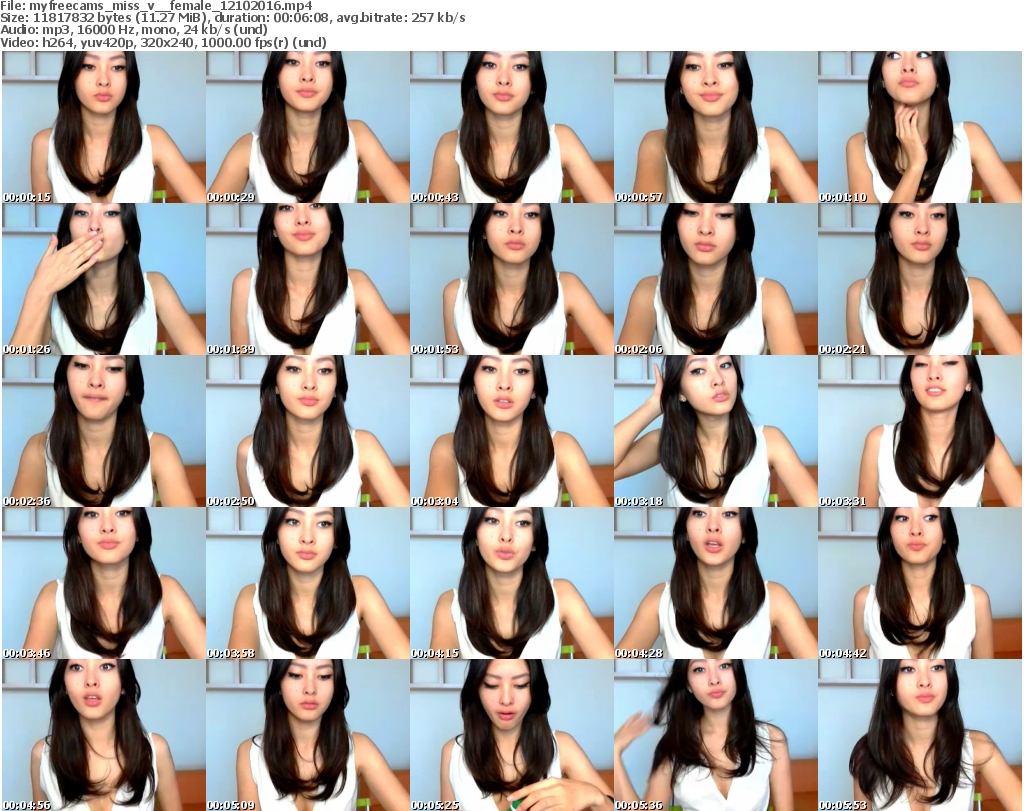Click the 00:02:50 timestamp label
The height and width of the screenshot is (811, 1024).
231,501
